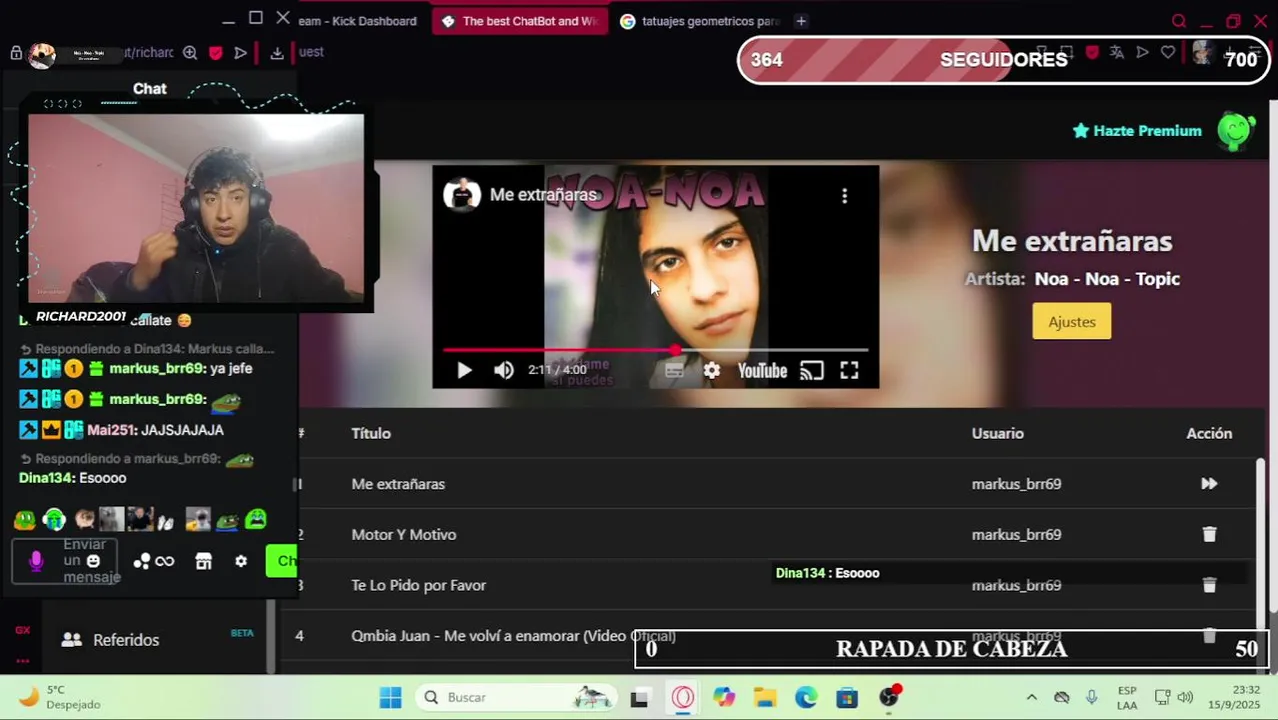Click the Enviar un mensaje chat field

65,561
